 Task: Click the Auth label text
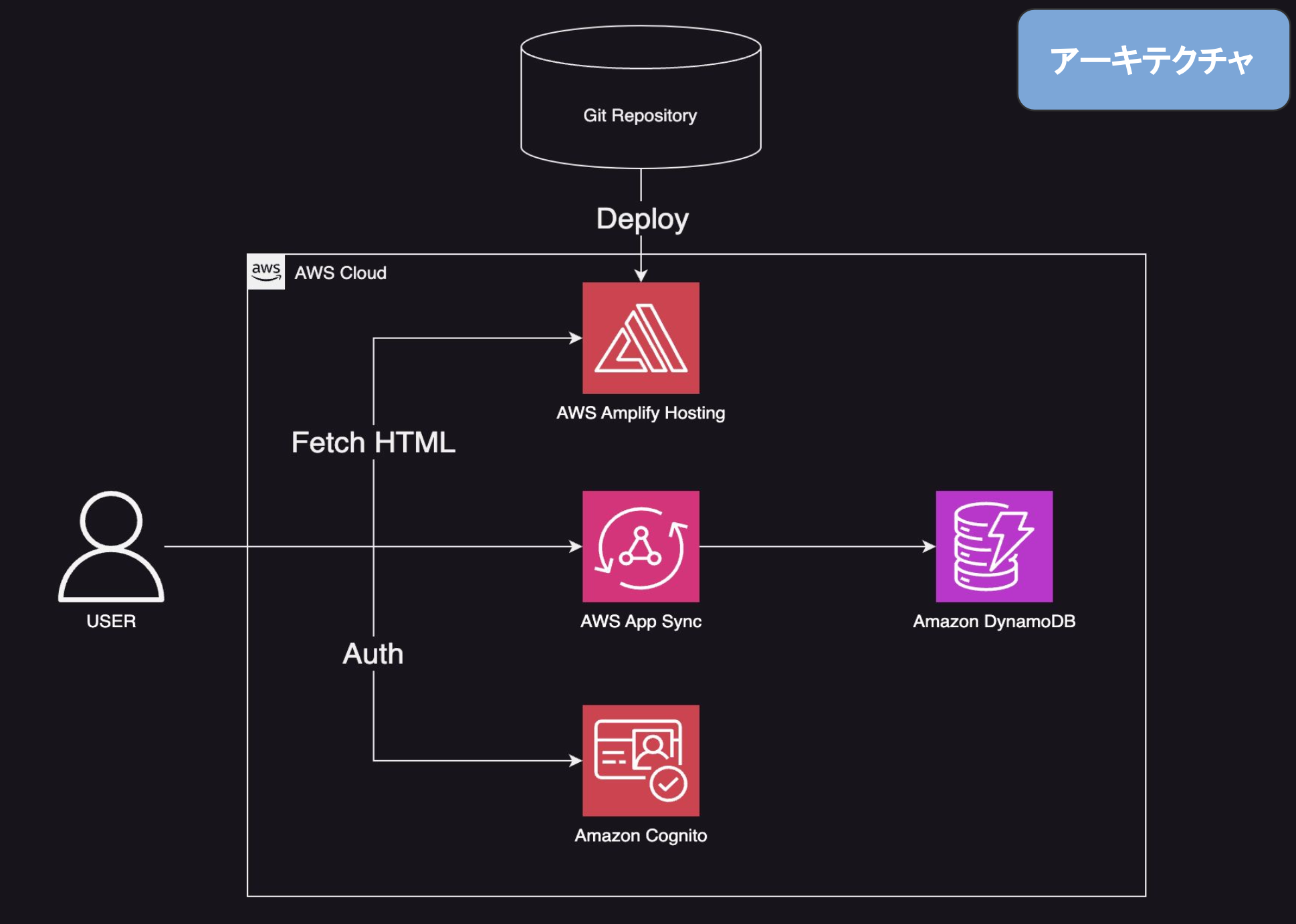[373, 654]
